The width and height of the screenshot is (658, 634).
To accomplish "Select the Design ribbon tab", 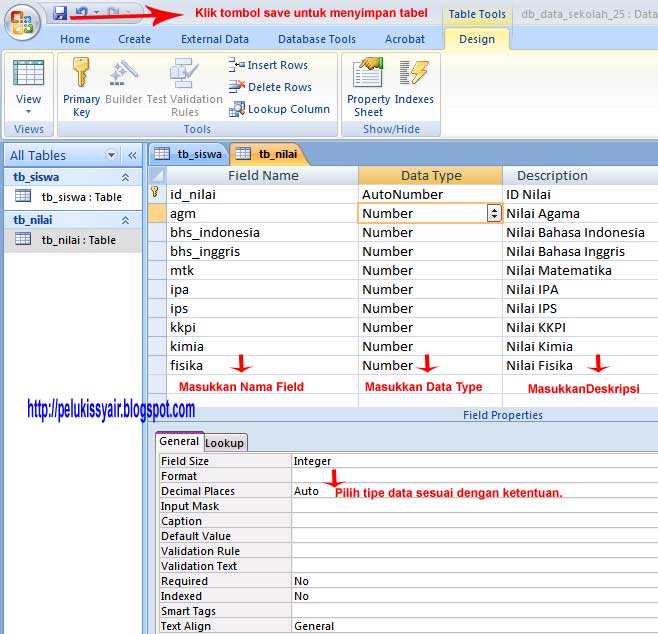I will pyautogui.click(x=477, y=39).
